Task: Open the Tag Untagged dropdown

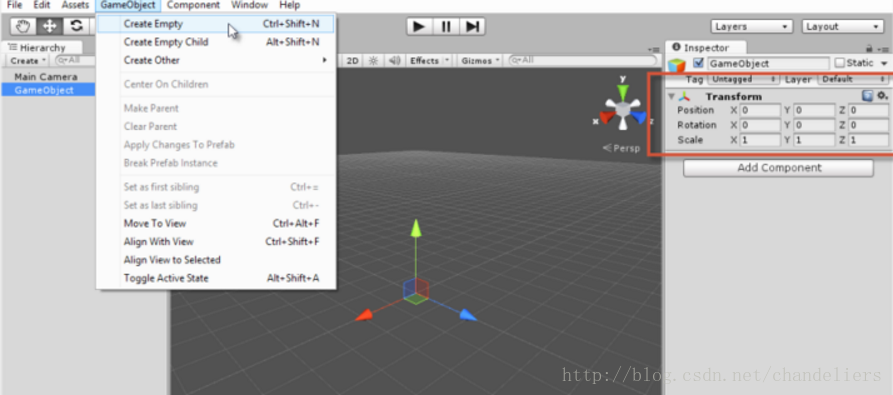Action: click(x=744, y=79)
